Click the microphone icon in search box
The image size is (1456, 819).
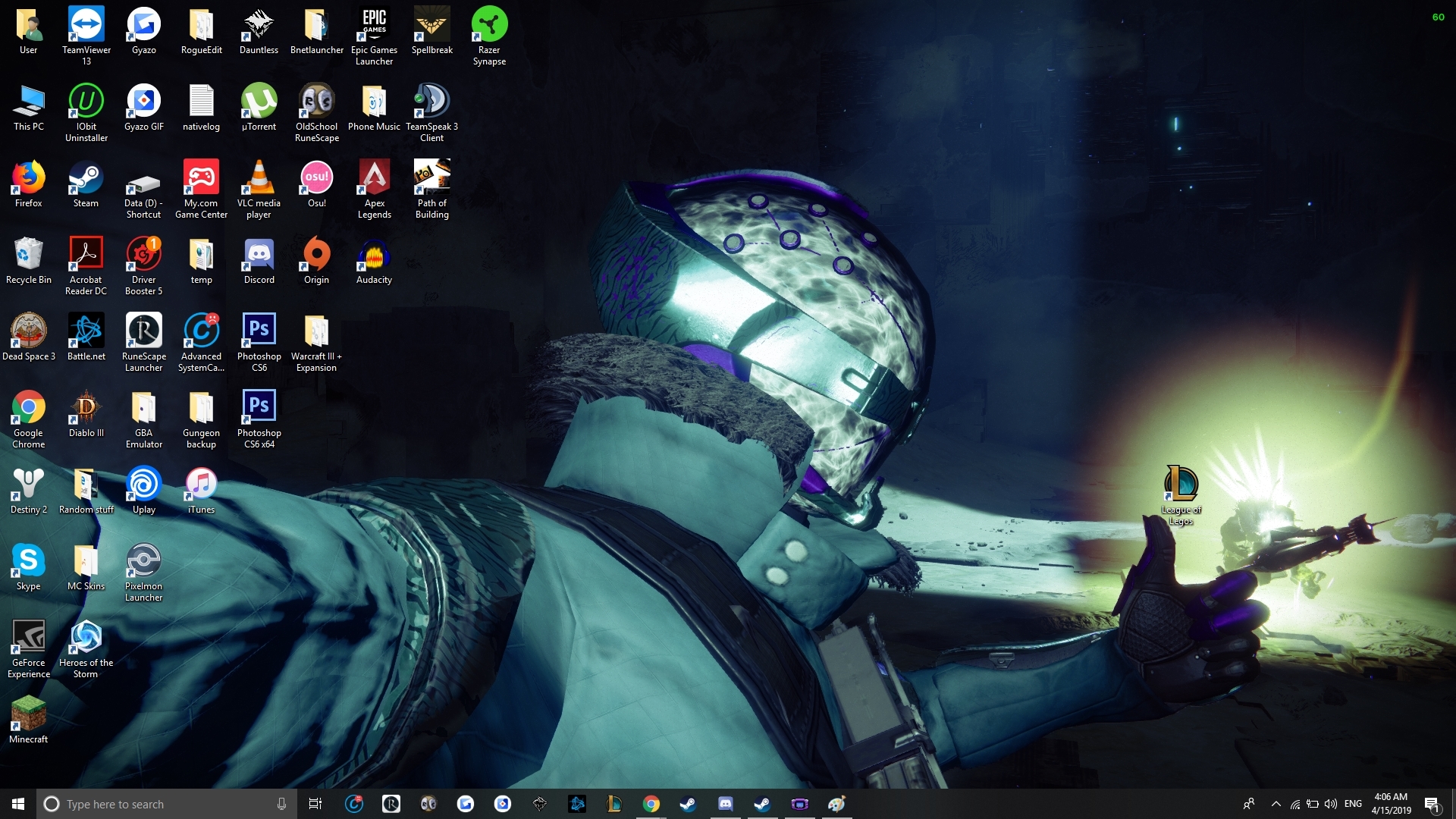tap(281, 804)
